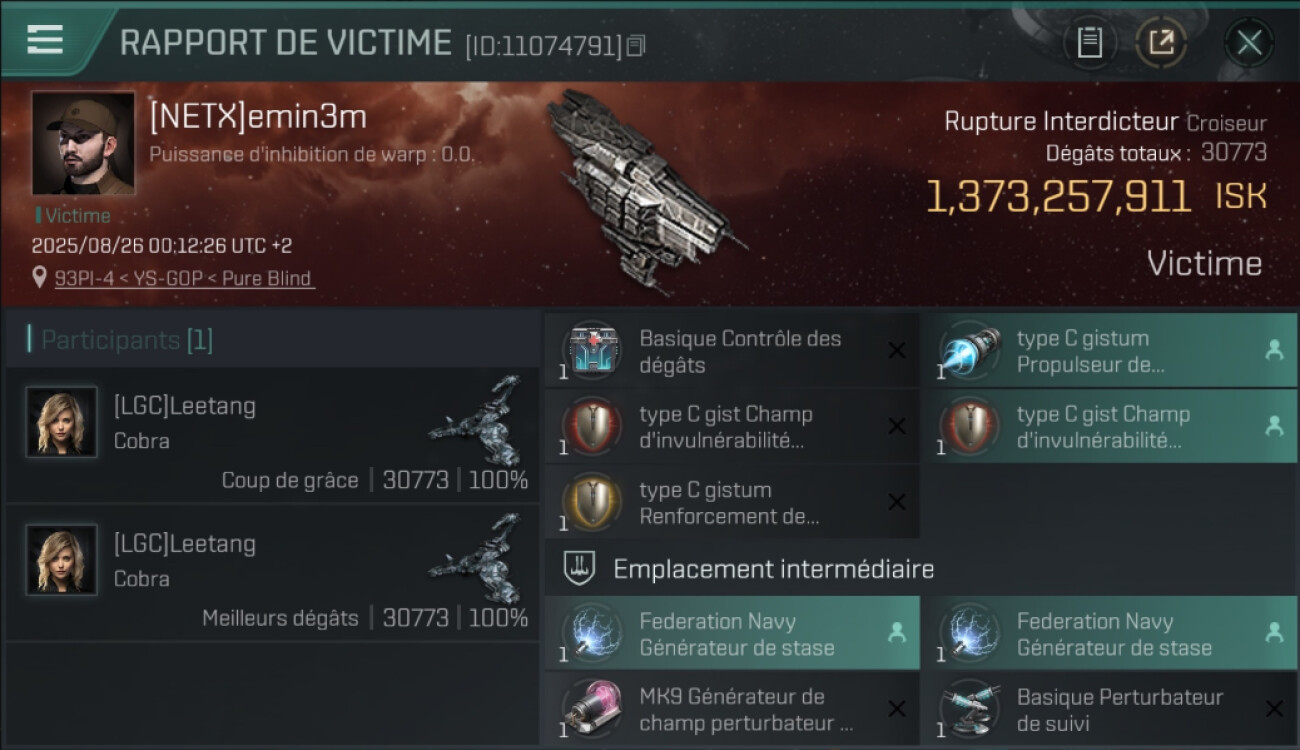The height and width of the screenshot is (750, 1300).
Task: Open emin3m's victim portrait
Action: pyautogui.click(x=83, y=143)
